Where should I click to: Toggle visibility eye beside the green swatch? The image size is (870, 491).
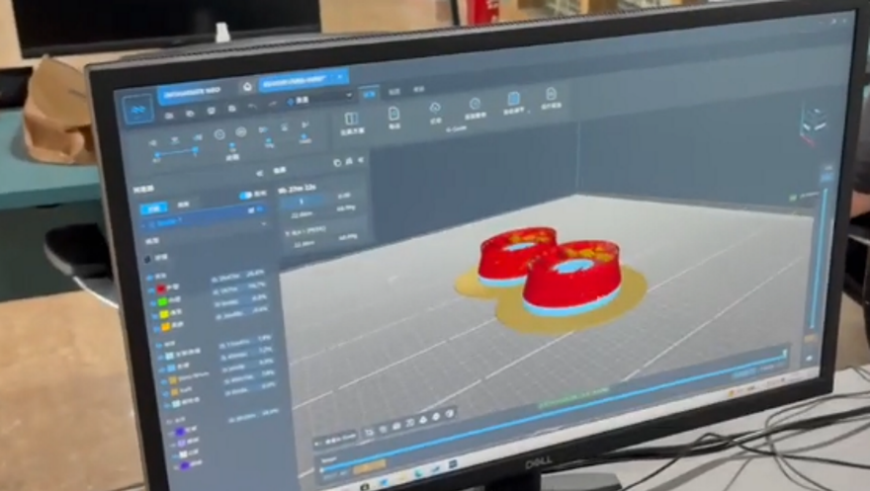pos(153,303)
